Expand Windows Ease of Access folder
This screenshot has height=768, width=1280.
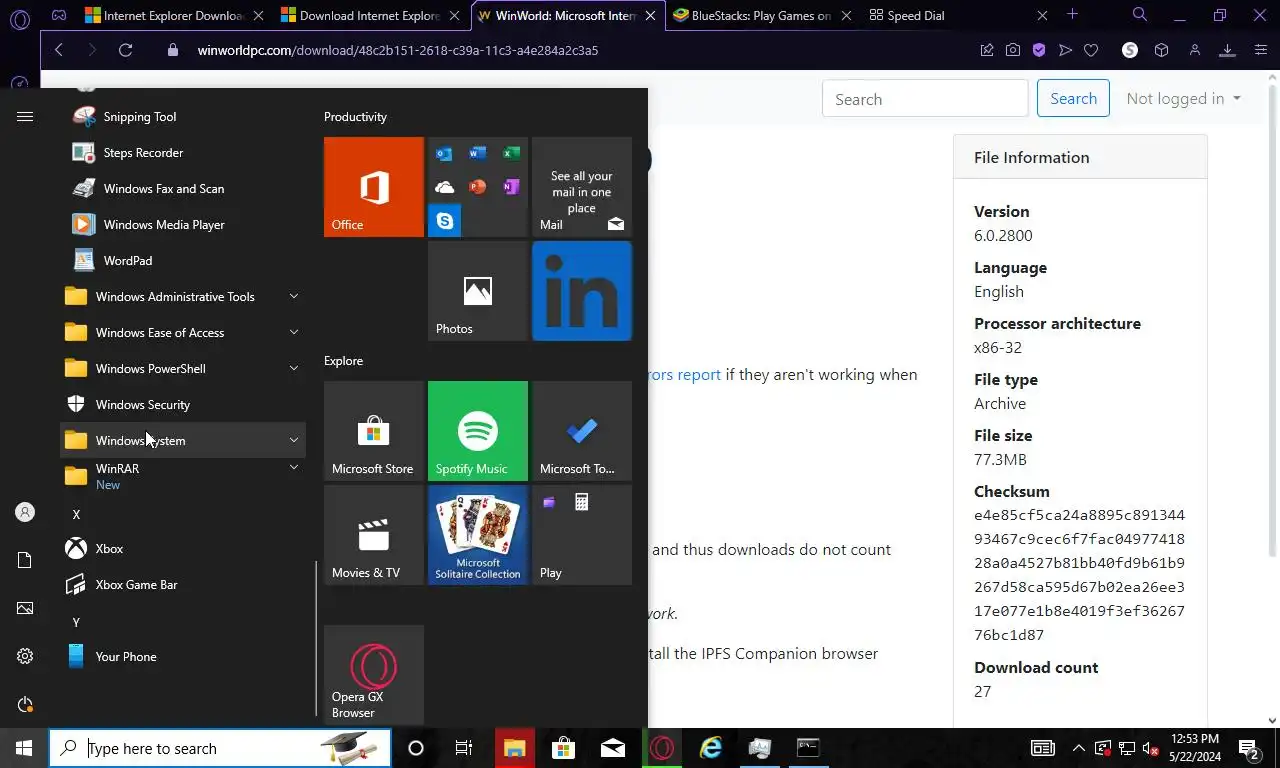click(x=184, y=333)
